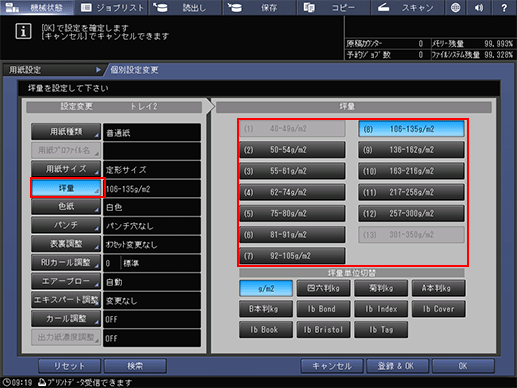Select weight (8) 106-135g/m2
This screenshot has height=388, width=517.
(x=411, y=129)
